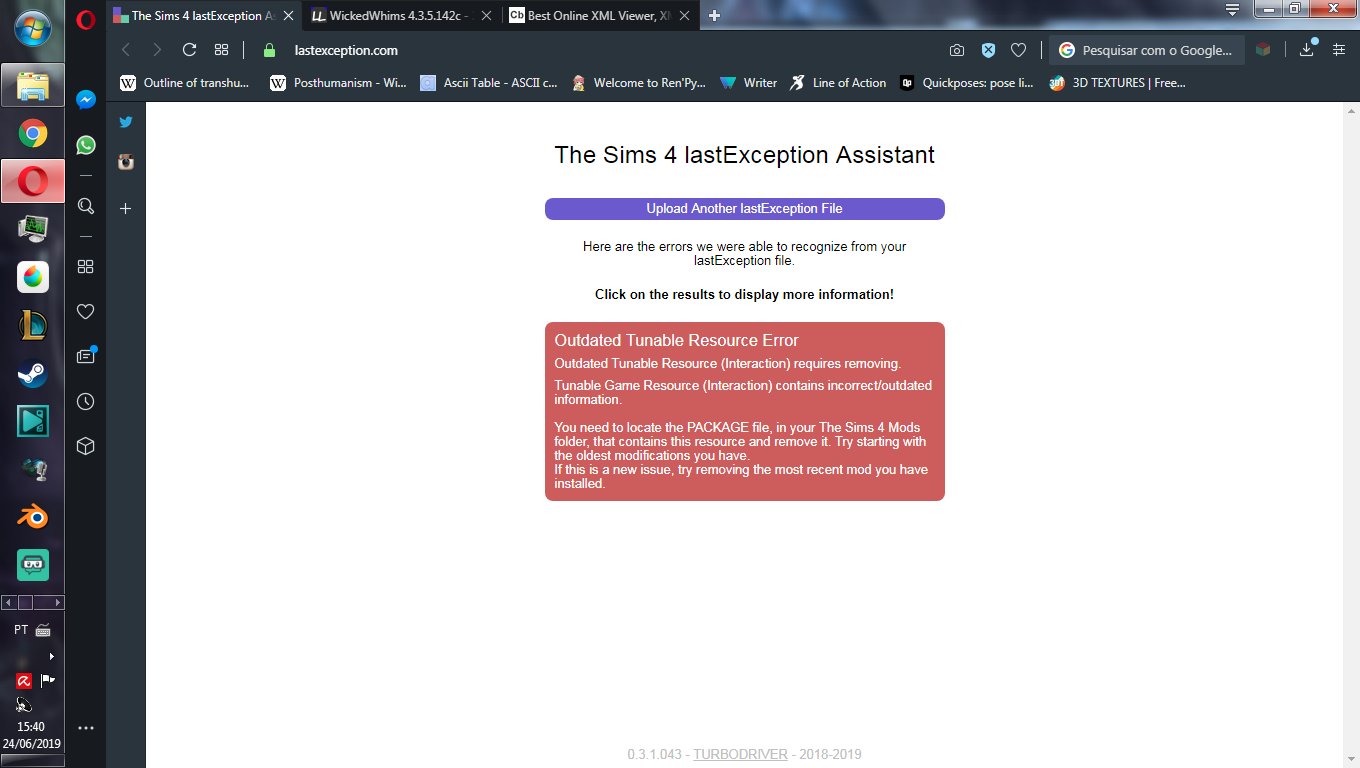Open the Avira antivirus tray icon

23,680
